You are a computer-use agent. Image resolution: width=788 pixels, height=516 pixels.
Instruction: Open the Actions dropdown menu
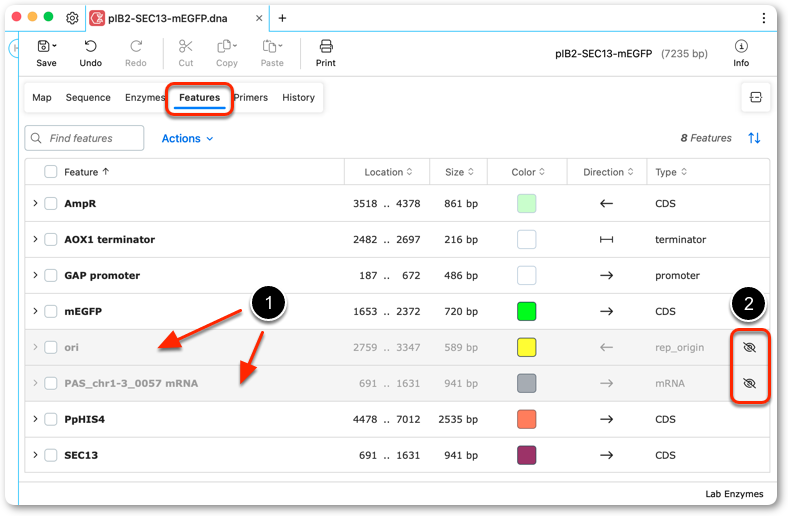(x=187, y=139)
